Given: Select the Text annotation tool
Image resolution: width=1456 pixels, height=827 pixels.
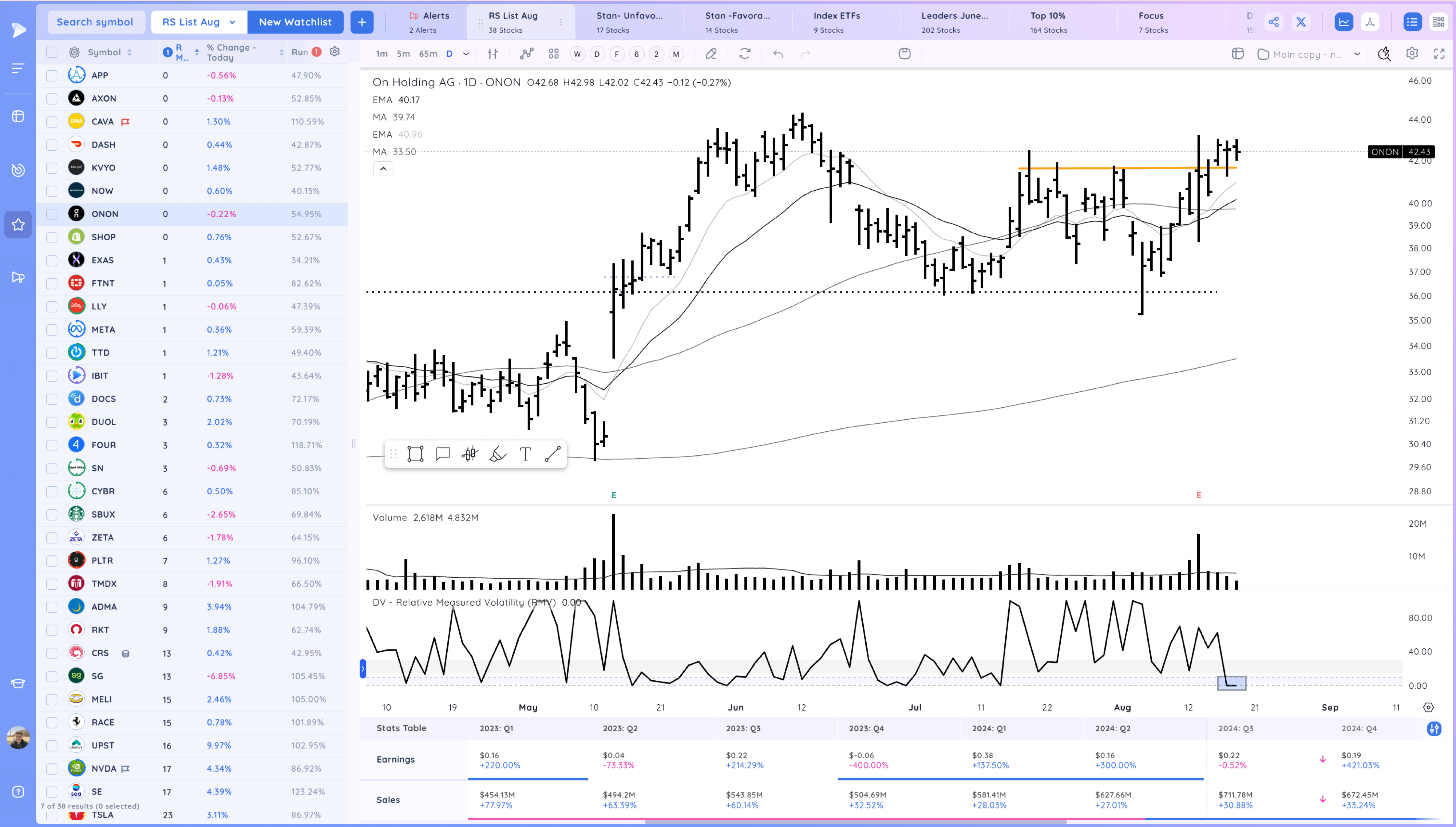Looking at the screenshot, I should 525,453.
